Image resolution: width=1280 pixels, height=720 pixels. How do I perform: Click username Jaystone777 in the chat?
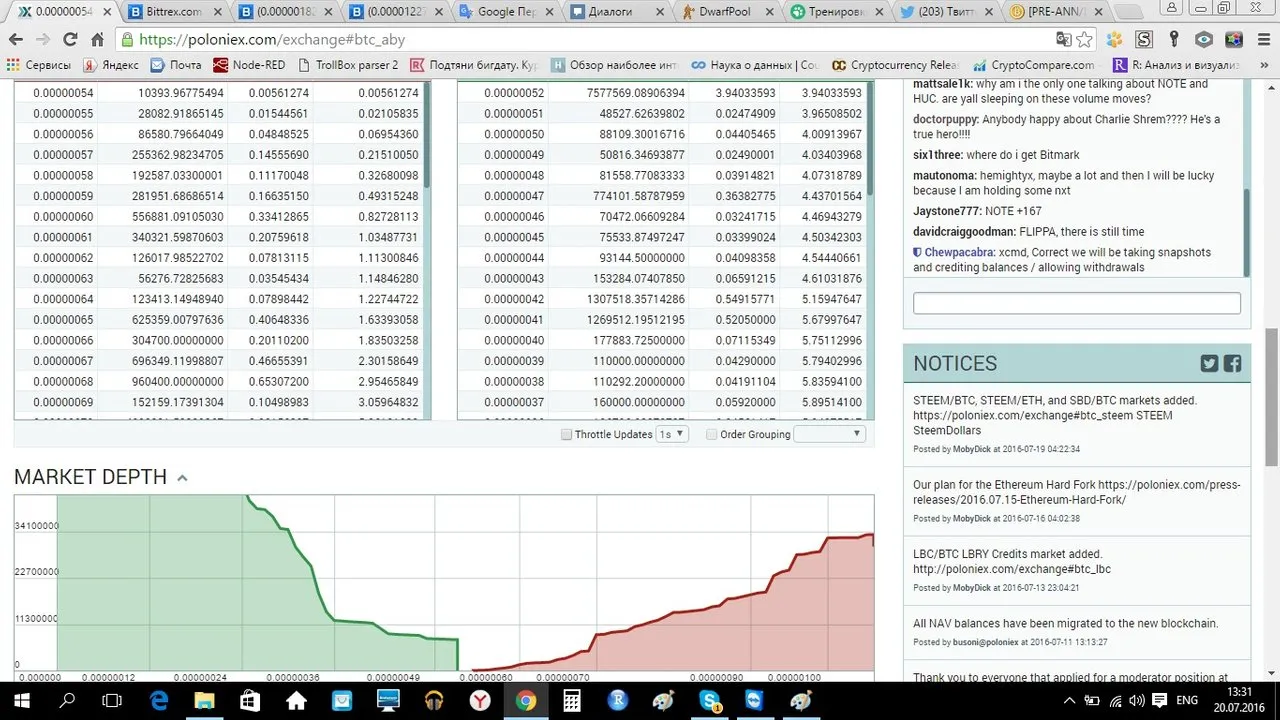coord(946,211)
